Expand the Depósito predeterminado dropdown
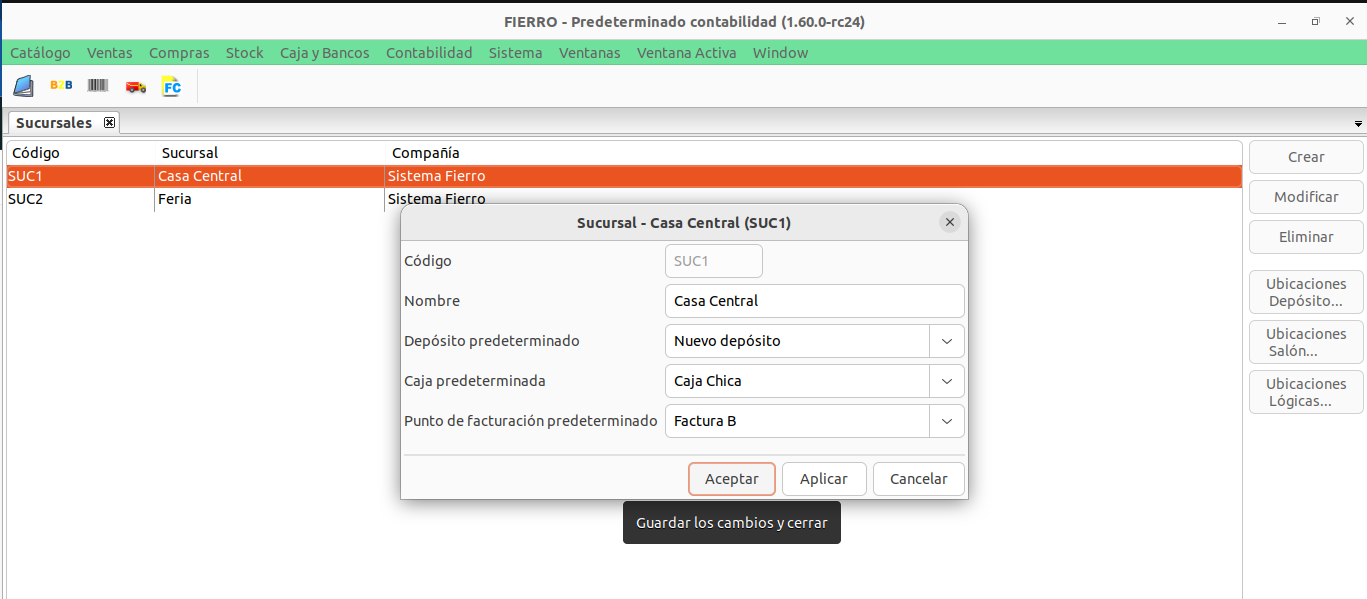The width and height of the screenshot is (1367, 599). [x=946, y=341]
